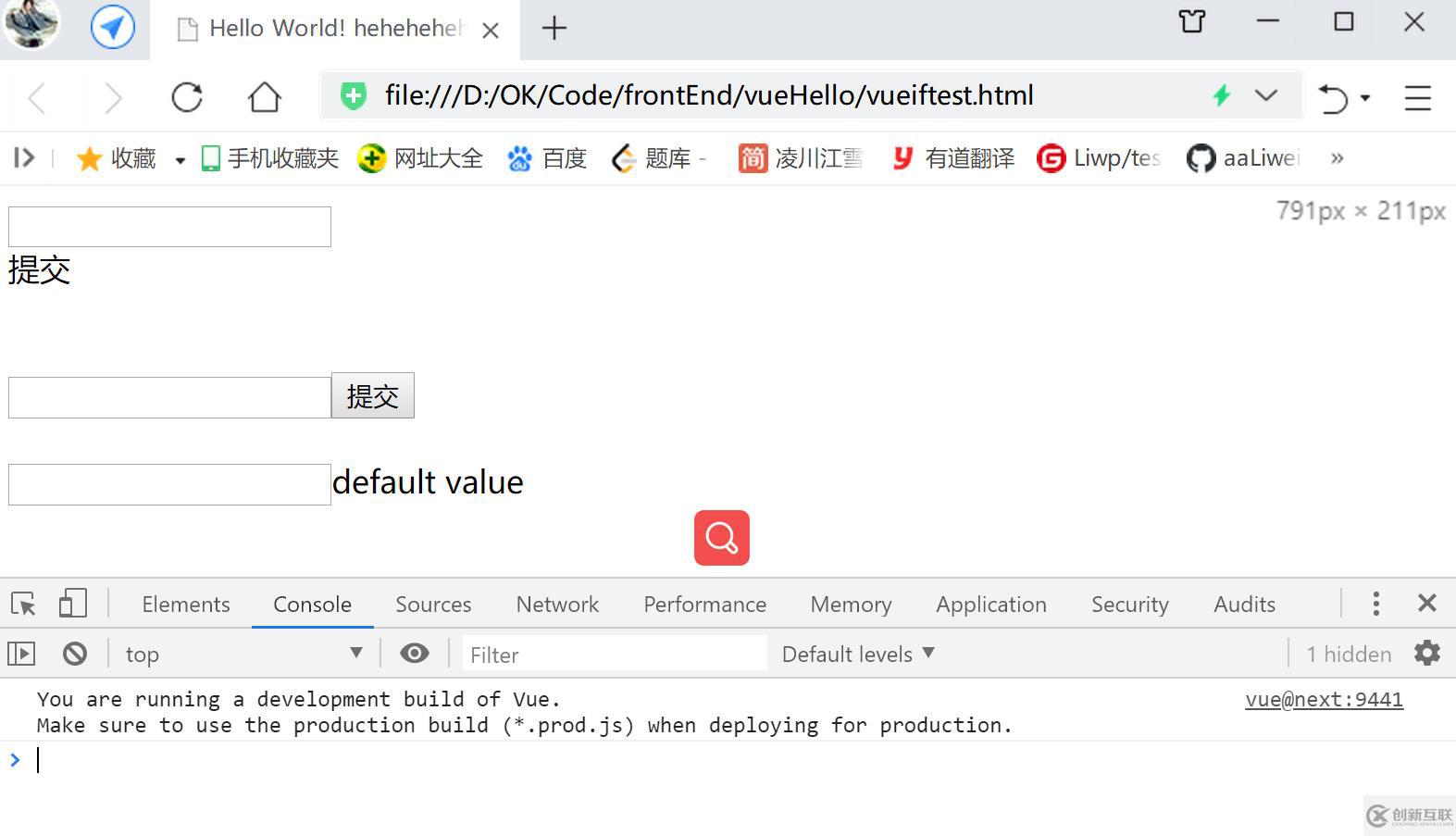Go forward with the forward arrow
Viewport: 1456px width, 836px height.
pos(112,97)
